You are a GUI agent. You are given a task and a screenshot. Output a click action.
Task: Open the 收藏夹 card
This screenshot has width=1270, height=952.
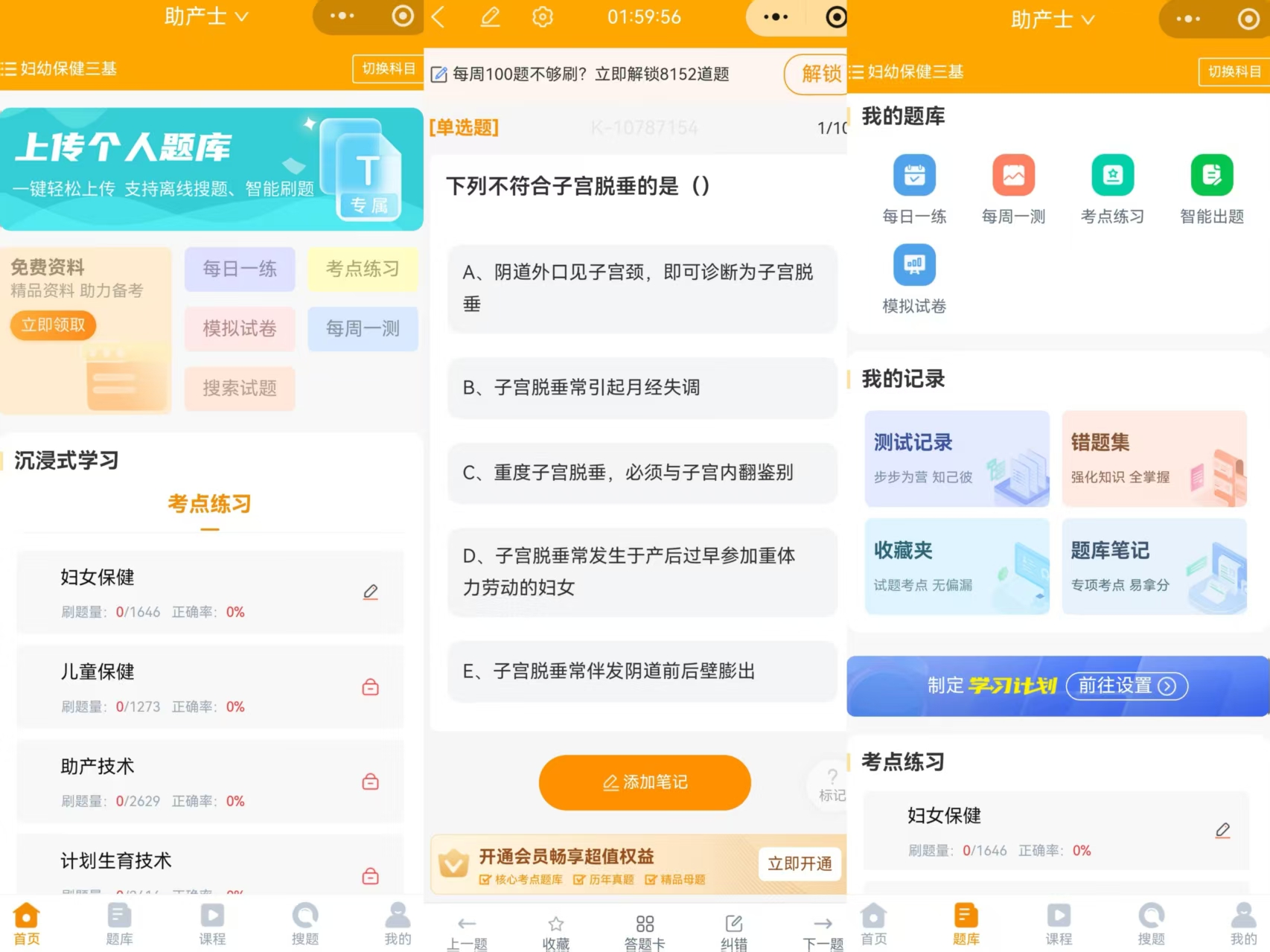coord(957,566)
